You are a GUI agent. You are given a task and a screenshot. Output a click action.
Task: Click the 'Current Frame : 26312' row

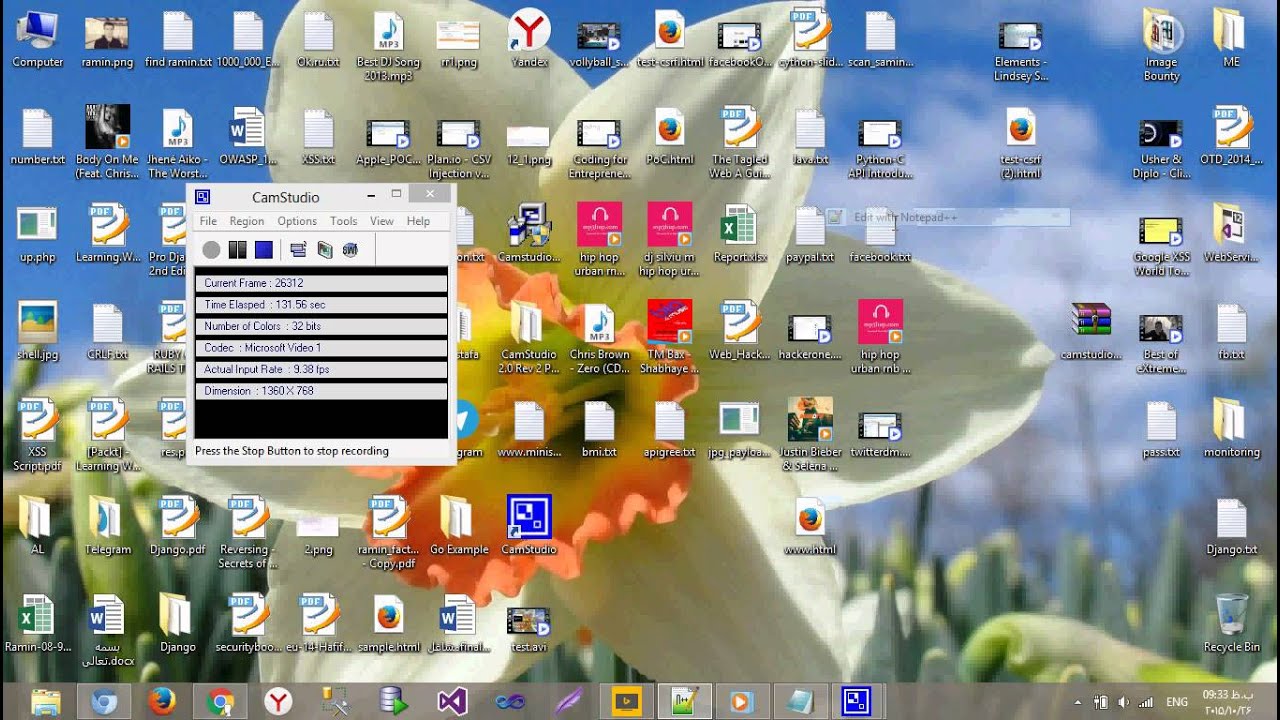[321, 283]
